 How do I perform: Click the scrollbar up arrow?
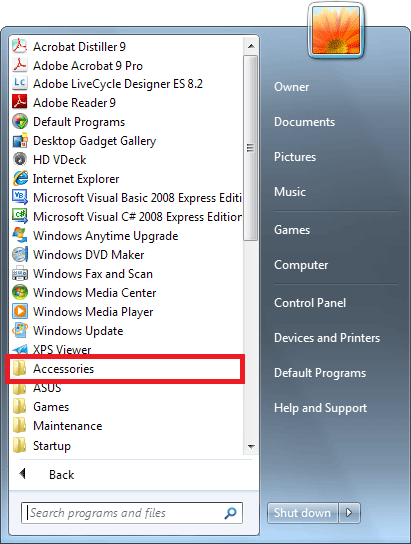click(251, 46)
